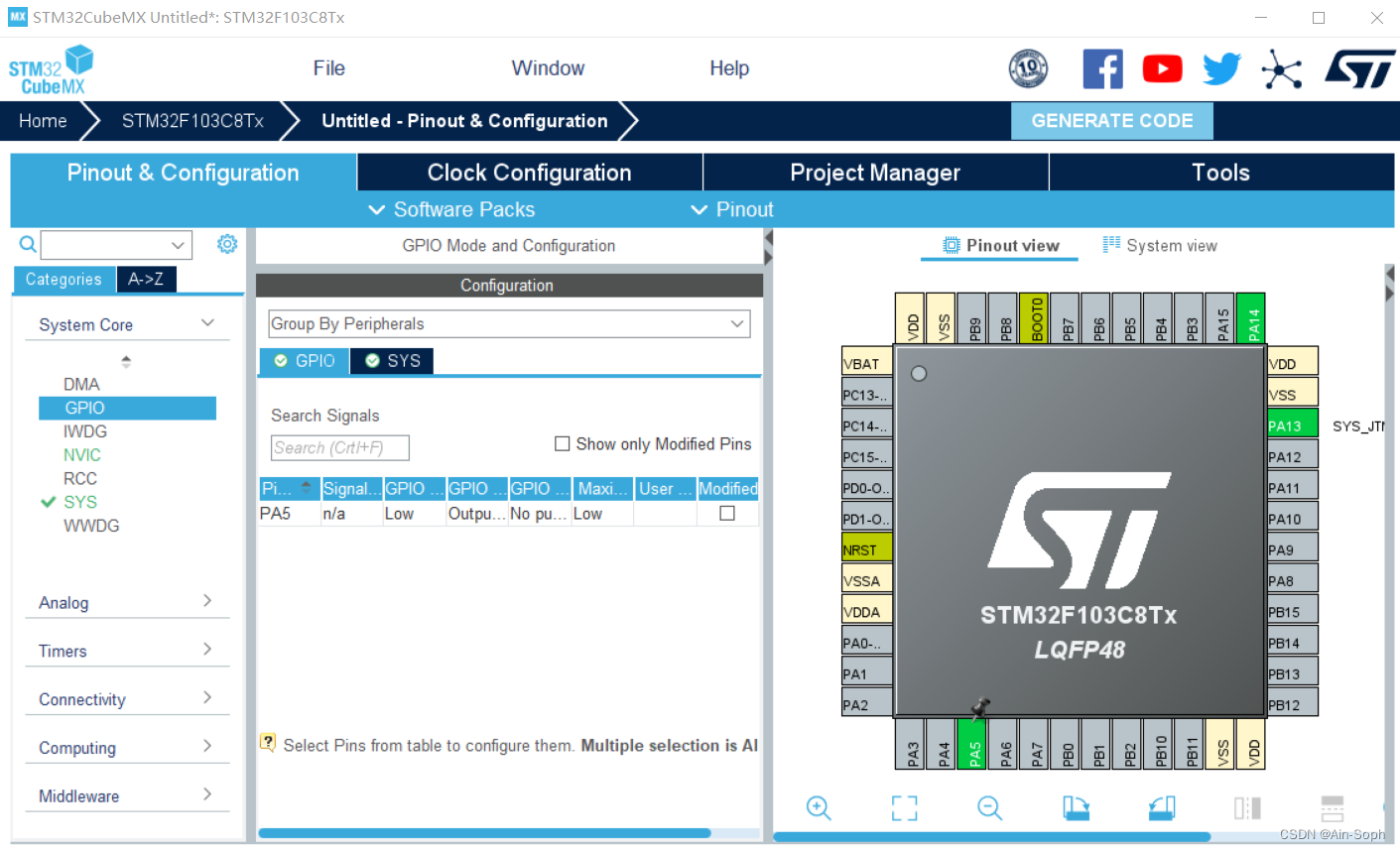Click the configuration panel horizontal scrollbar

(x=484, y=833)
